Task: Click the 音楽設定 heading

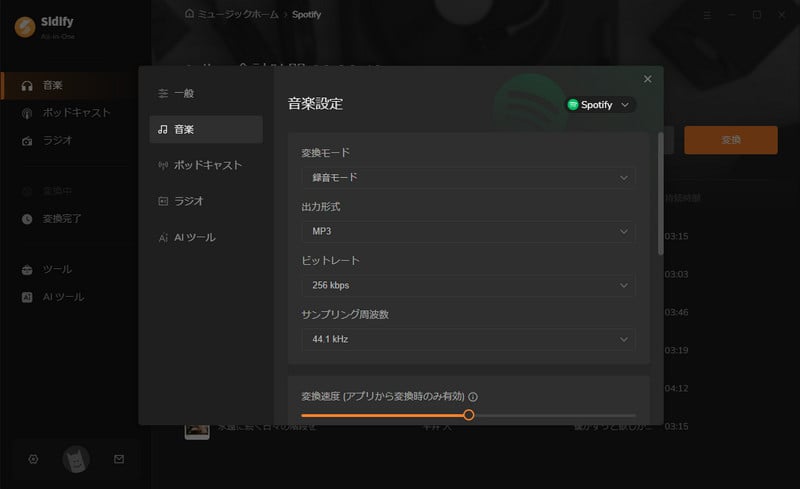Action: (x=315, y=104)
